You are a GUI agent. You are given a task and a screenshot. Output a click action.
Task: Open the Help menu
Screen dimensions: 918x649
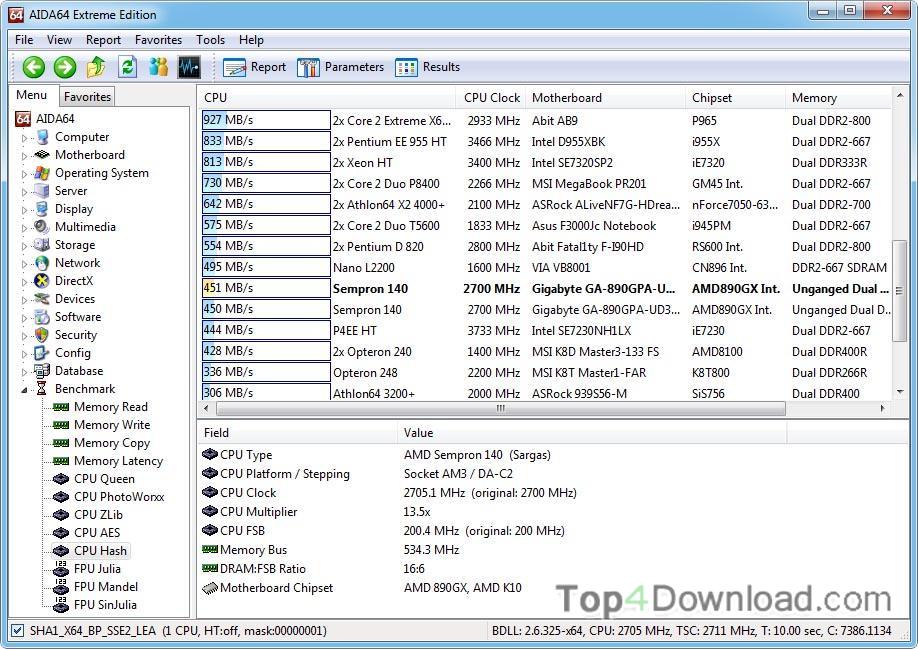point(251,40)
